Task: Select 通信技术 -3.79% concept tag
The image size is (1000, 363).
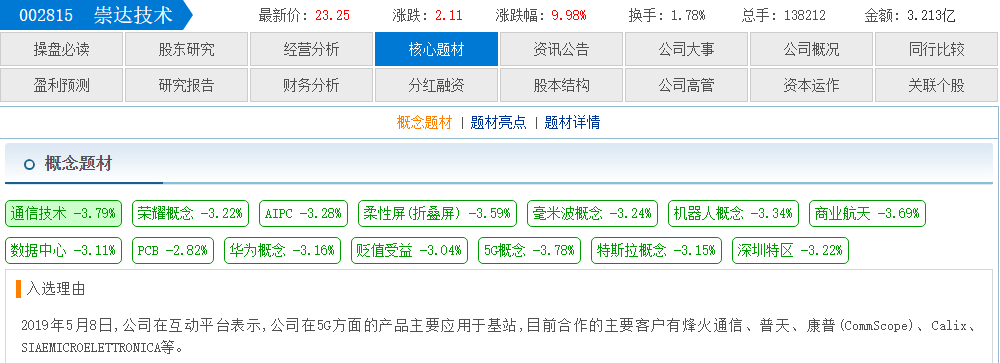Action: pyautogui.click(x=64, y=214)
